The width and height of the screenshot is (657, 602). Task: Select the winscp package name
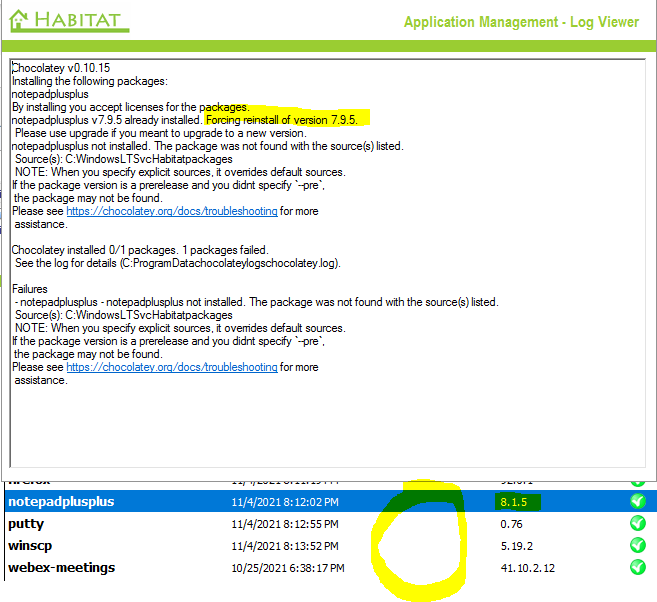[30, 545]
